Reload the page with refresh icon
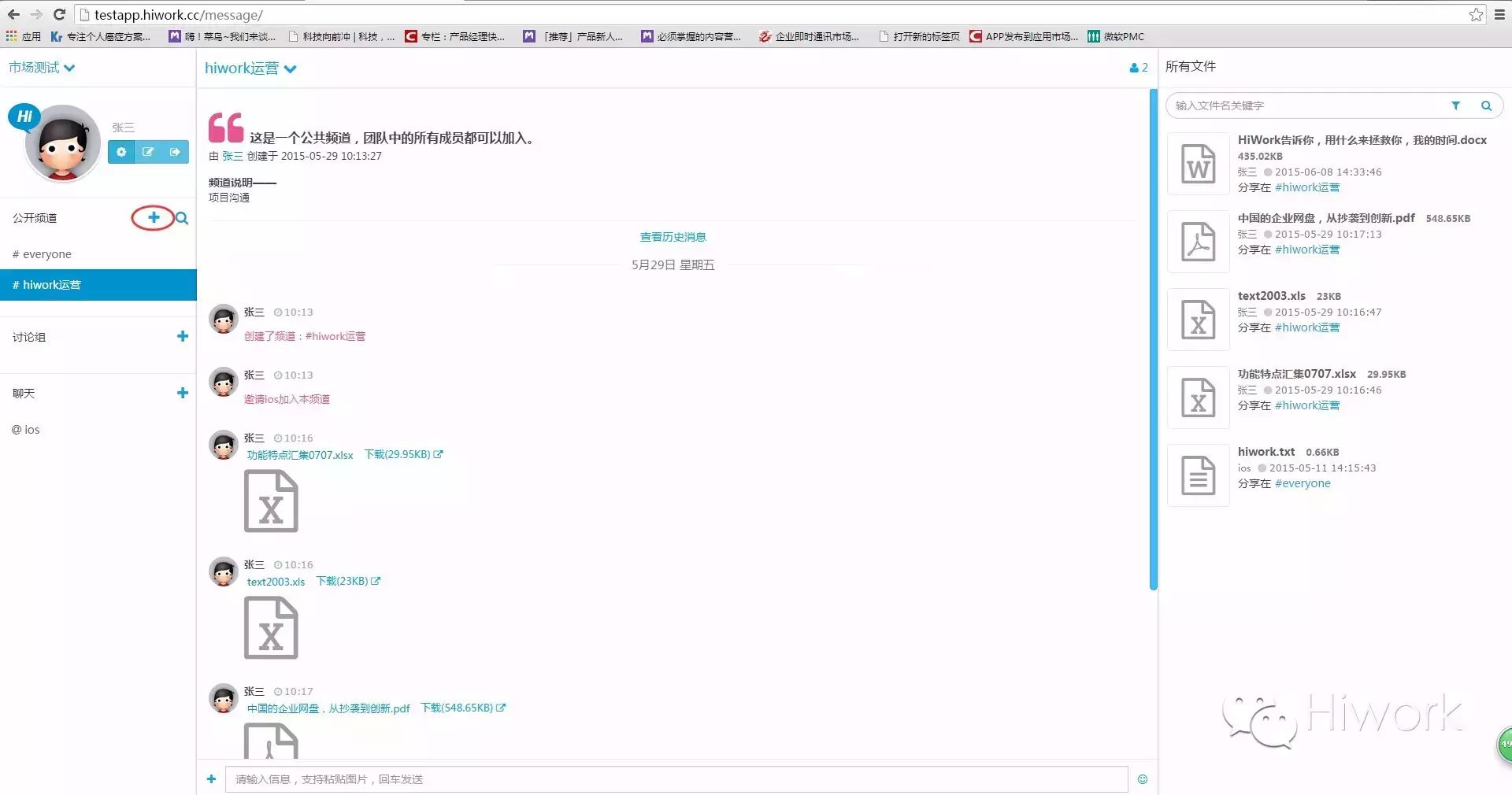This screenshot has width=1512, height=795. point(59,14)
